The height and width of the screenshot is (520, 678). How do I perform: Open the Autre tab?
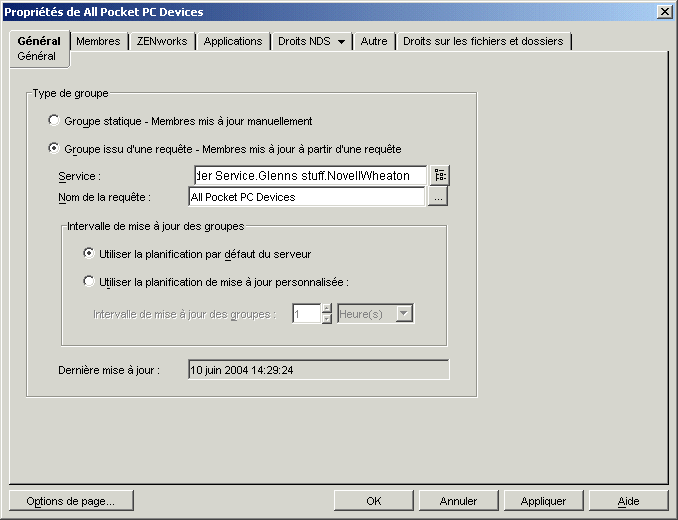(374, 41)
